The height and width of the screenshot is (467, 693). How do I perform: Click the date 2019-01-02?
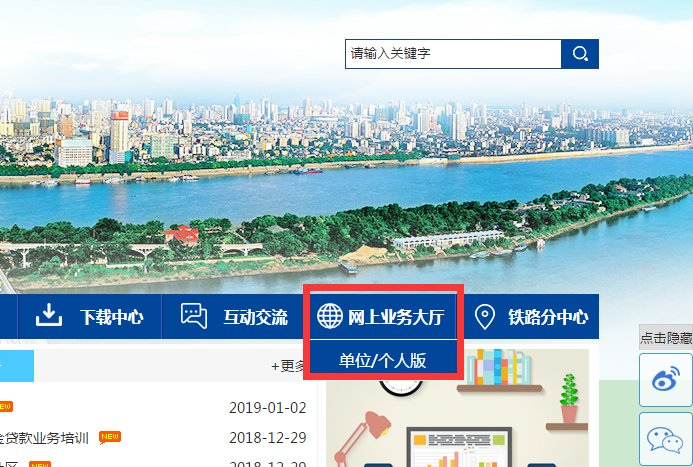tap(268, 407)
